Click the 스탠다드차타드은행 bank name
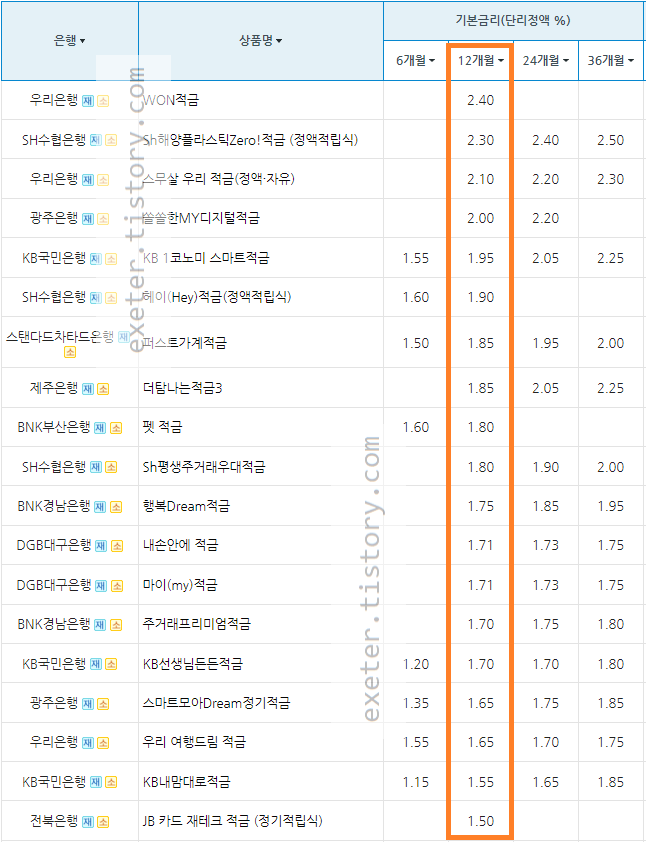 tap(60, 337)
